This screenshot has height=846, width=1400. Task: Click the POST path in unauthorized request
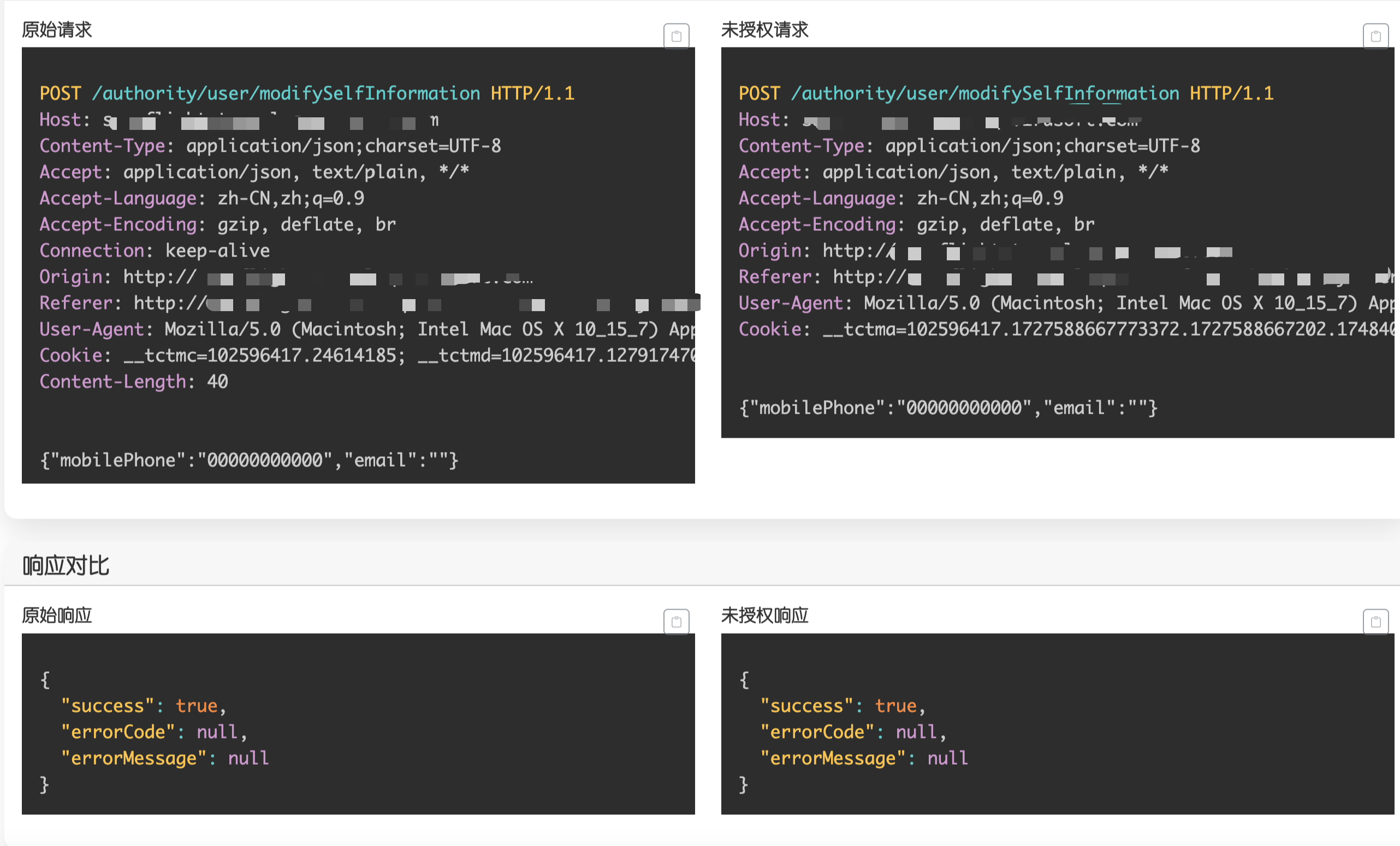tap(984, 94)
